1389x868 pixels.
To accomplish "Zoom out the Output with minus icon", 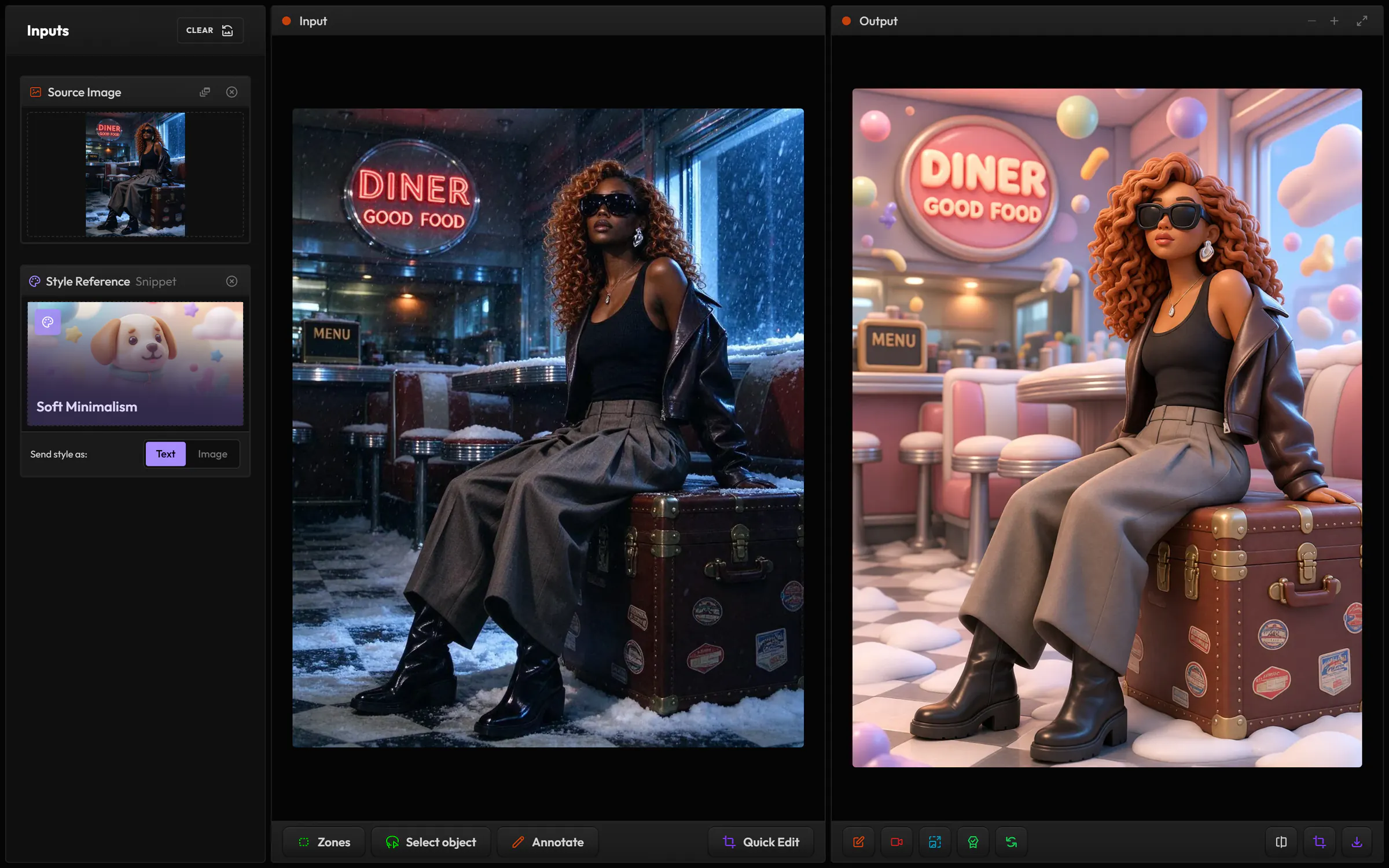I will [x=1311, y=21].
